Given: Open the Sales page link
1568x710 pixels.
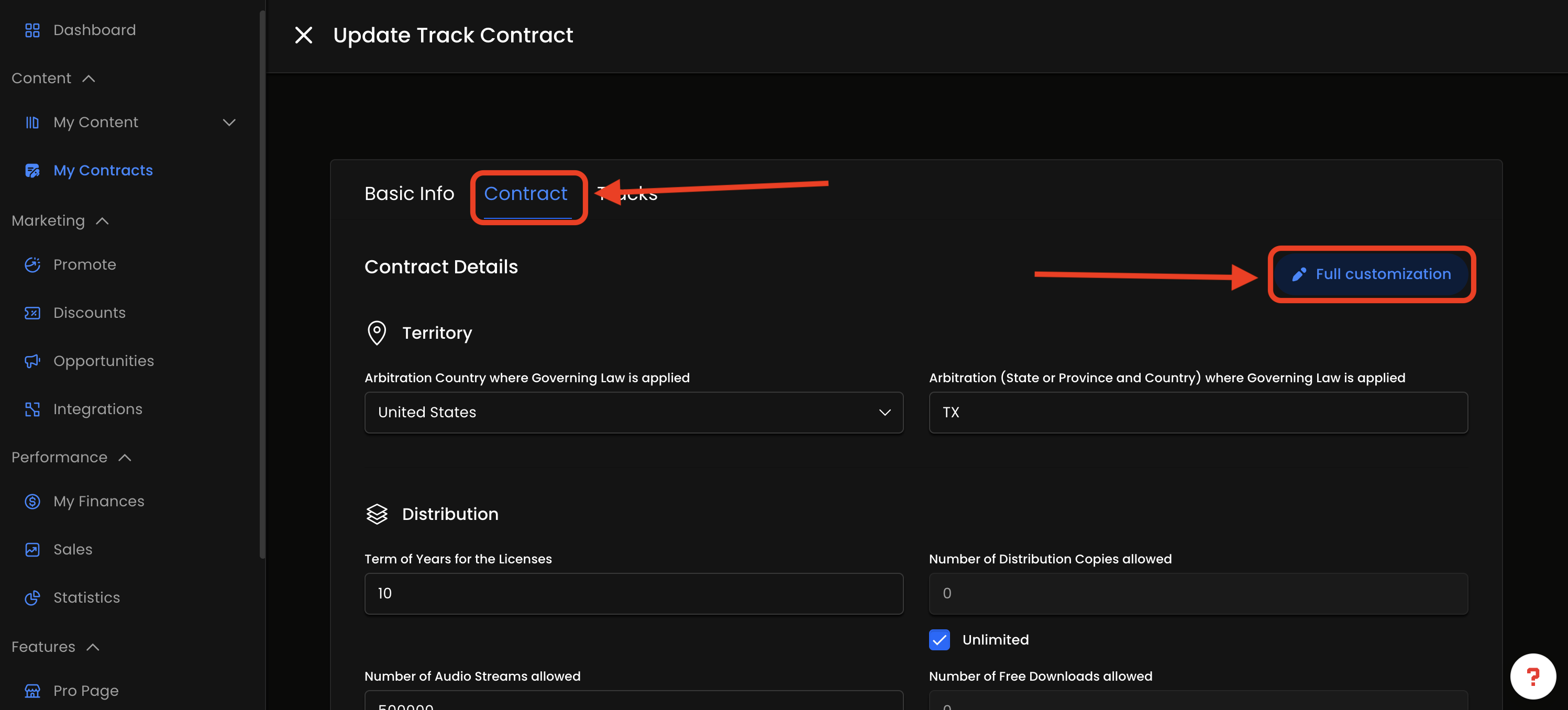Looking at the screenshot, I should [x=72, y=549].
